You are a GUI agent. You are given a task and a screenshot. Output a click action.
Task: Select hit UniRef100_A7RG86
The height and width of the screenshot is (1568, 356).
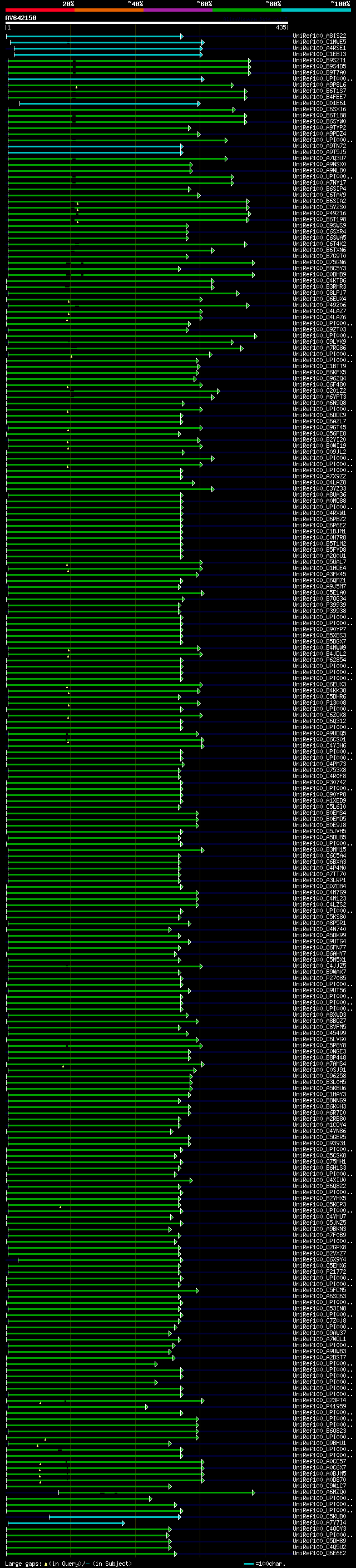tap(319, 348)
